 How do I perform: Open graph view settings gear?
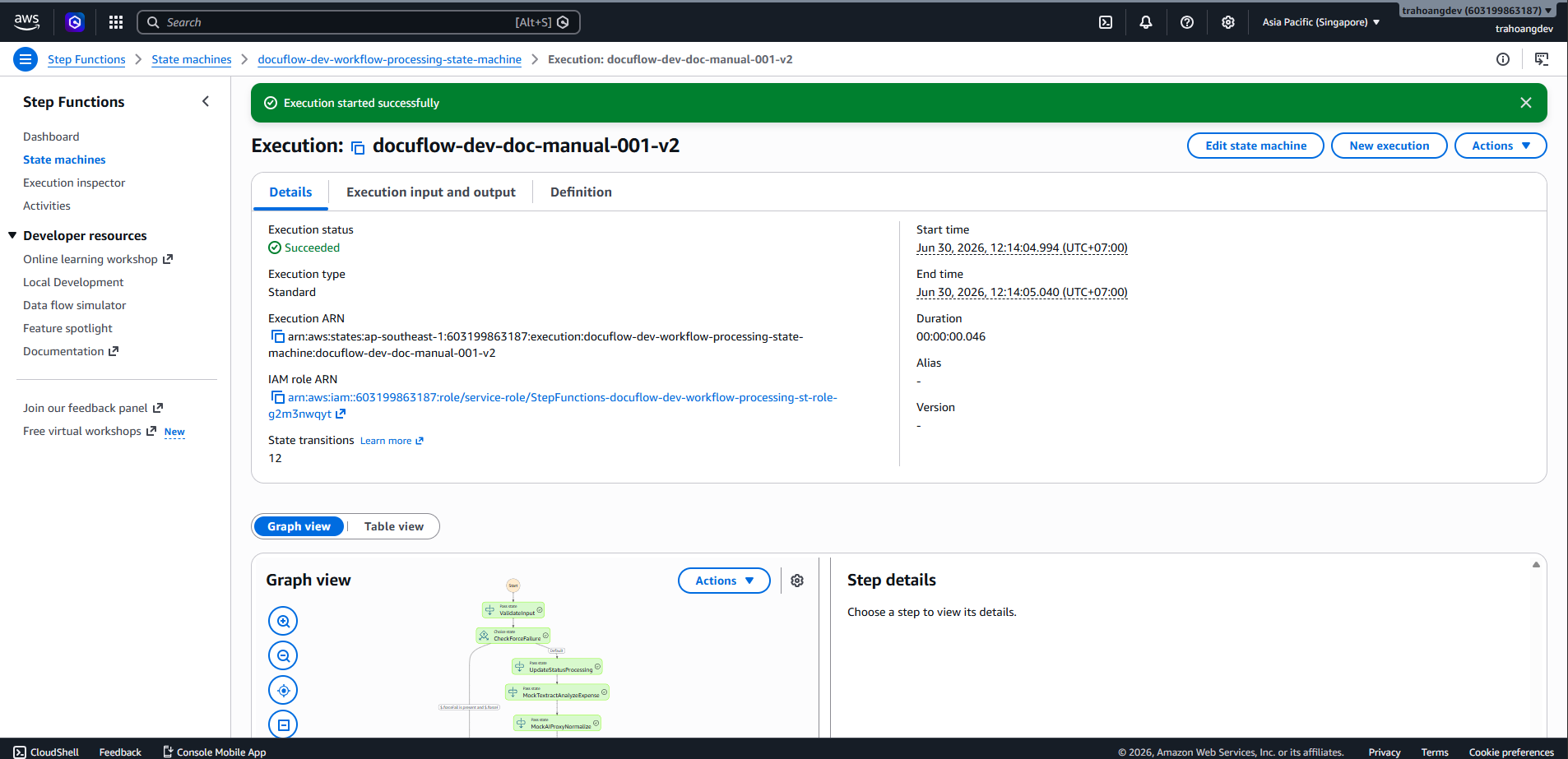[x=797, y=581]
